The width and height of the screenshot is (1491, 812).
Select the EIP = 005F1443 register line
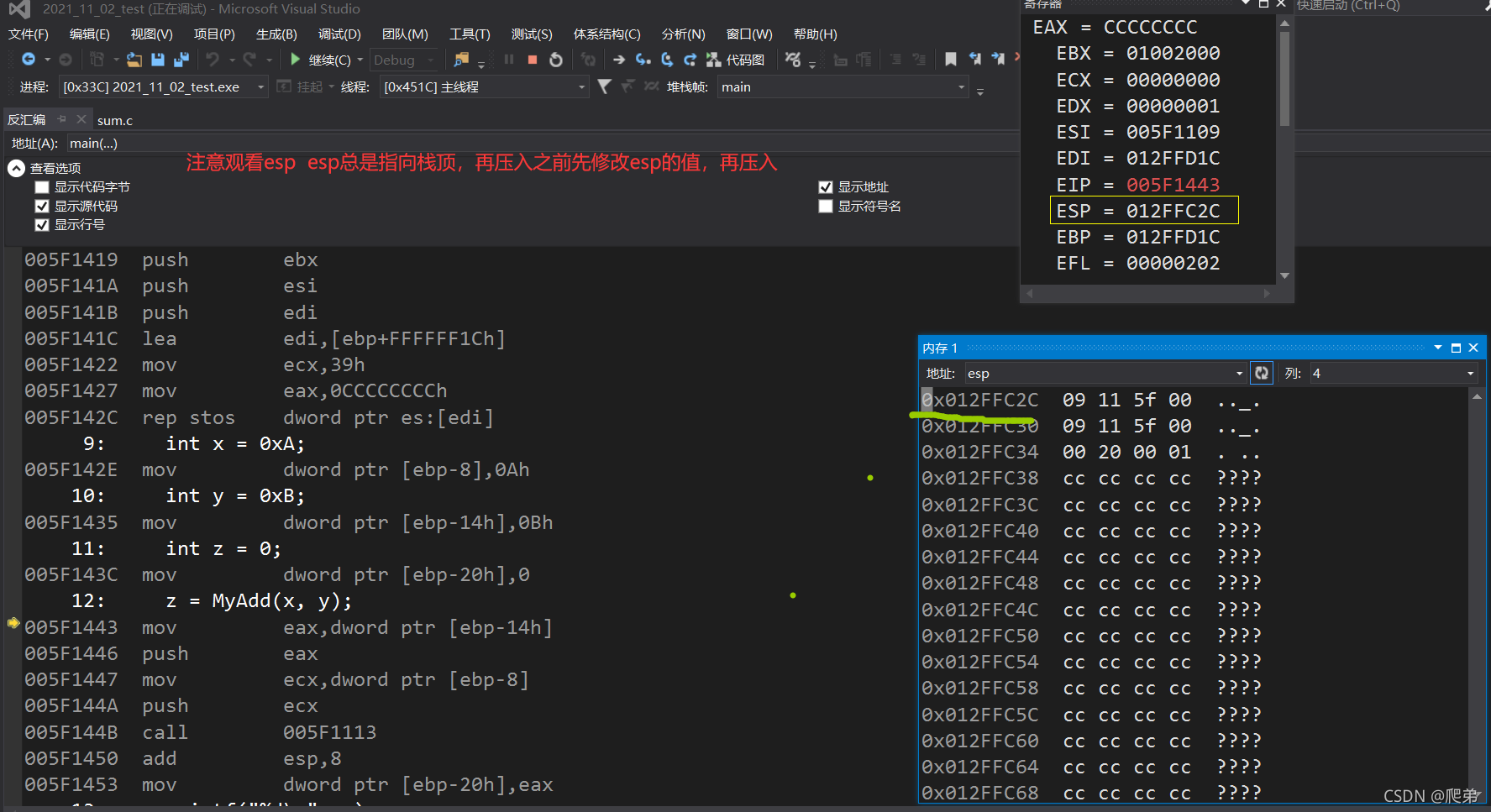(x=1137, y=185)
